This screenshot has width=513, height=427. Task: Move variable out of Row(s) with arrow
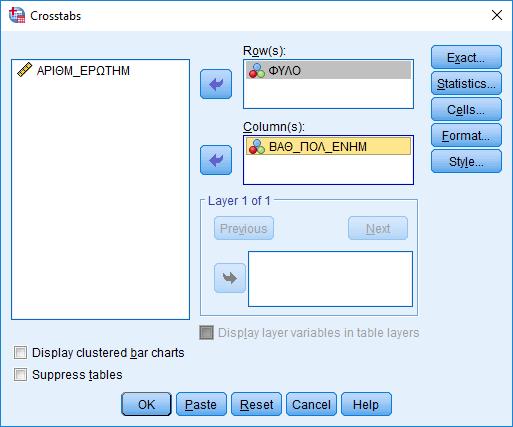(x=216, y=84)
